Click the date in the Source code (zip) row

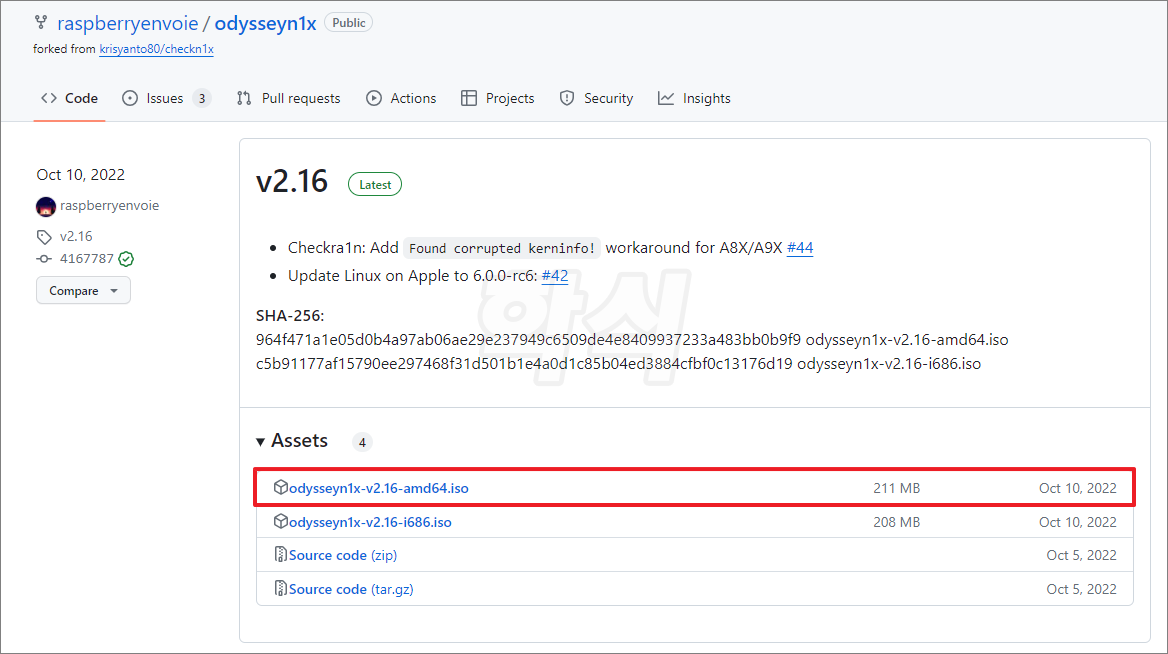1081,555
